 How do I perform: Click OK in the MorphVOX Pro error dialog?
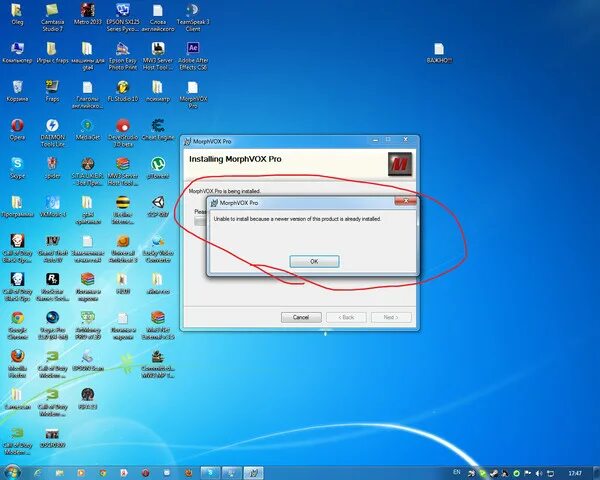click(x=314, y=261)
